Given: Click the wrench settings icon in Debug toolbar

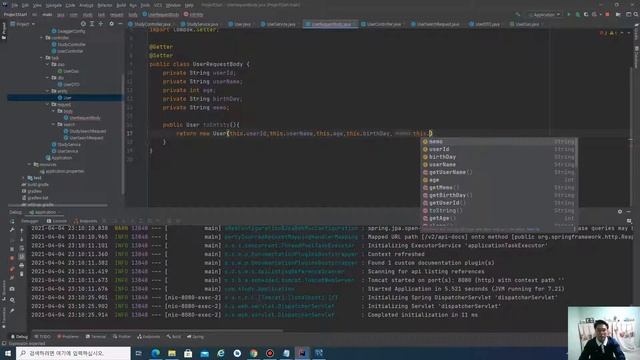Looking at the screenshot, I should click(12, 230).
